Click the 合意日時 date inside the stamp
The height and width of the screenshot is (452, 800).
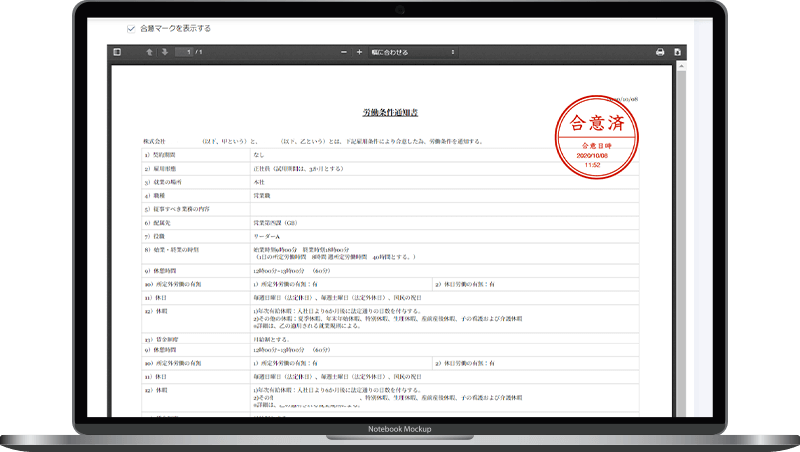coord(595,156)
